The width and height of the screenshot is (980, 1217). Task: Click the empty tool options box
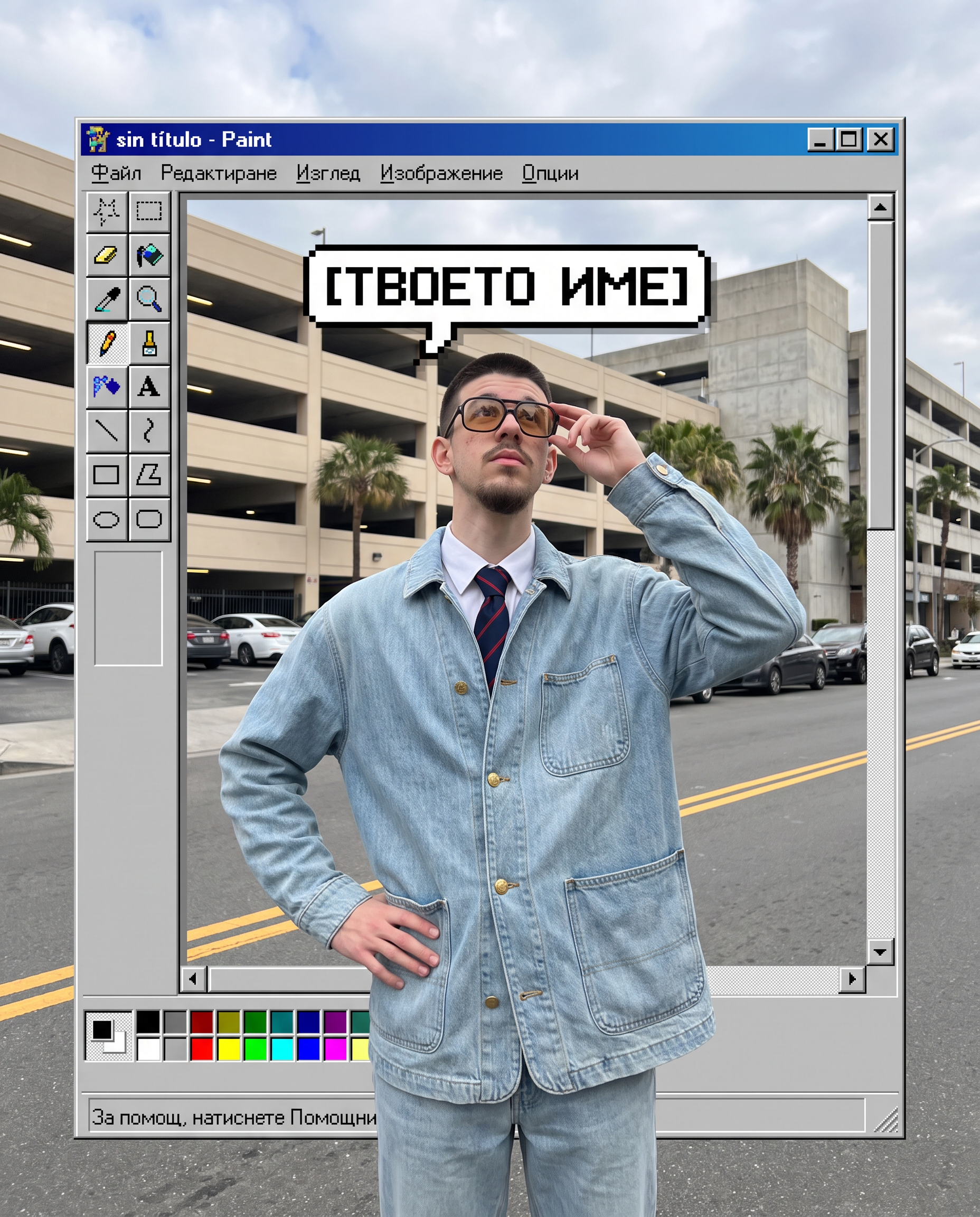tap(128, 609)
